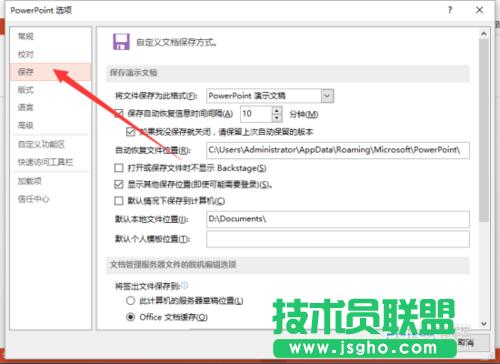Image resolution: width=500 pixels, height=364 pixels.
Task: Open the 加载项 category
Action: (x=30, y=181)
